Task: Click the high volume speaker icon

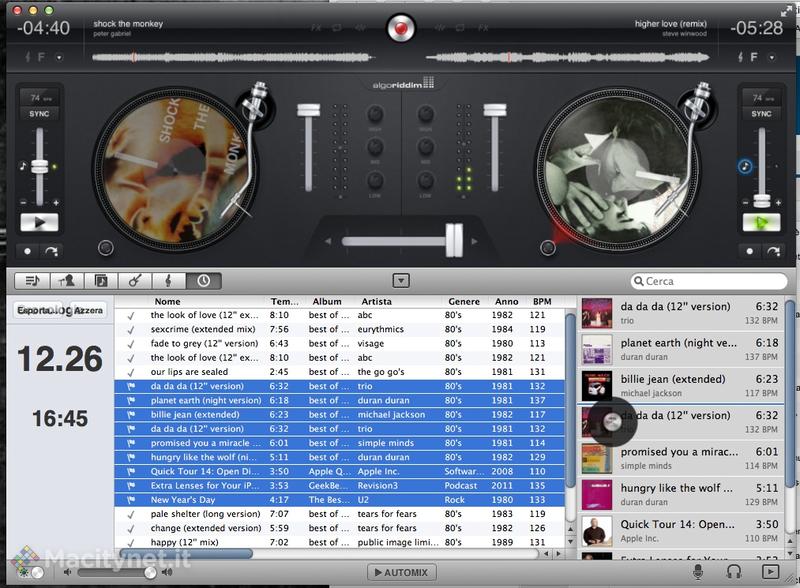Action: pyautogui.click(x=167, y=572)
